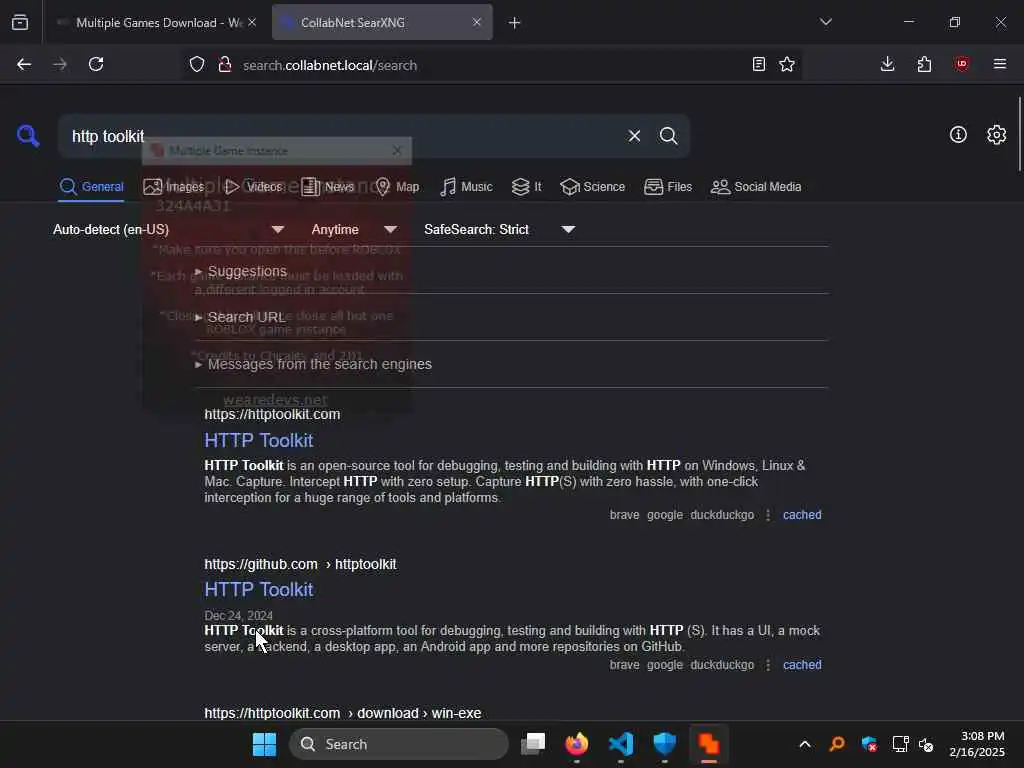Submit search with magnifier button

[x=668, y=136]
